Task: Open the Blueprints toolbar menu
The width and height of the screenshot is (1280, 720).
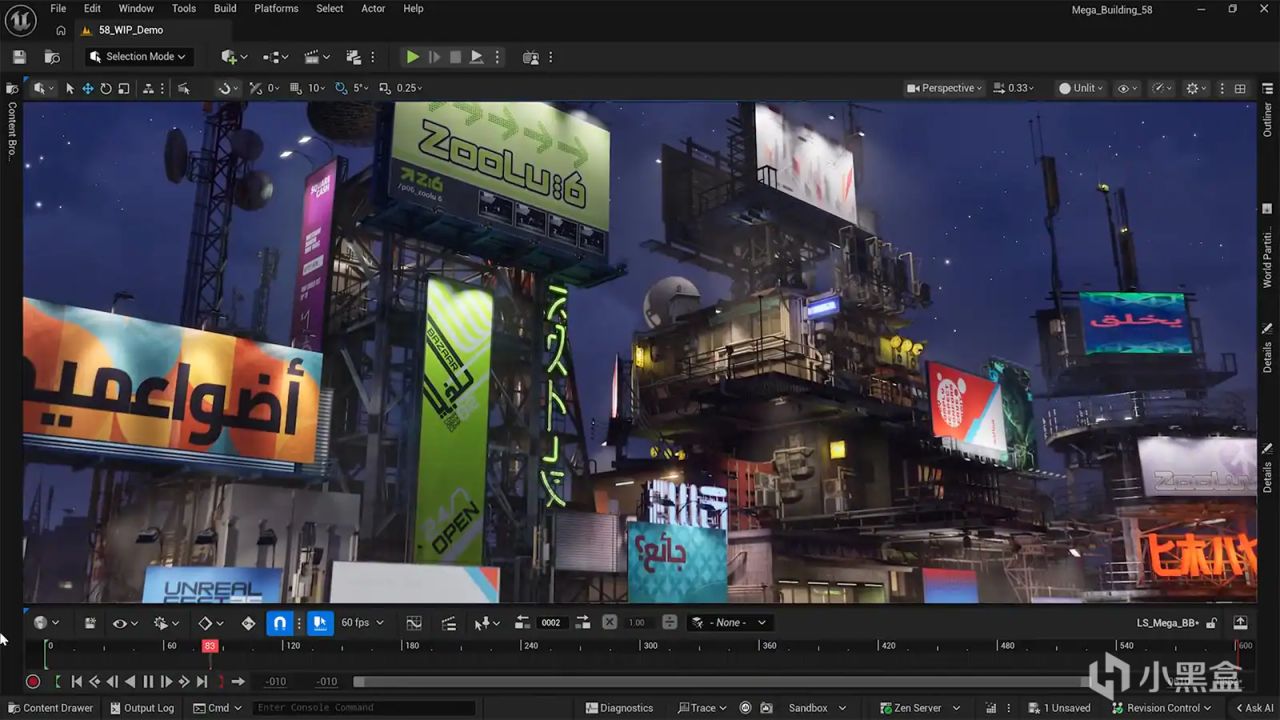Action: pyautogui.click(x=275, y=57)
